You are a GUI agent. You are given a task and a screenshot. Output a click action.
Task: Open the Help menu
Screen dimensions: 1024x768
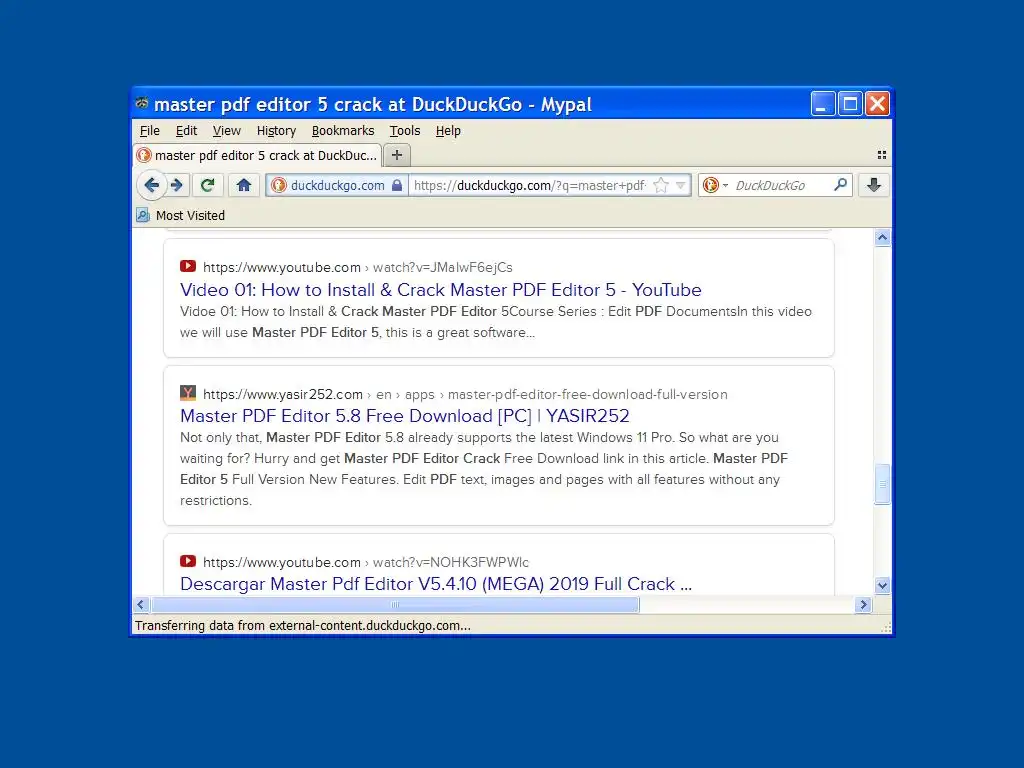448,131
